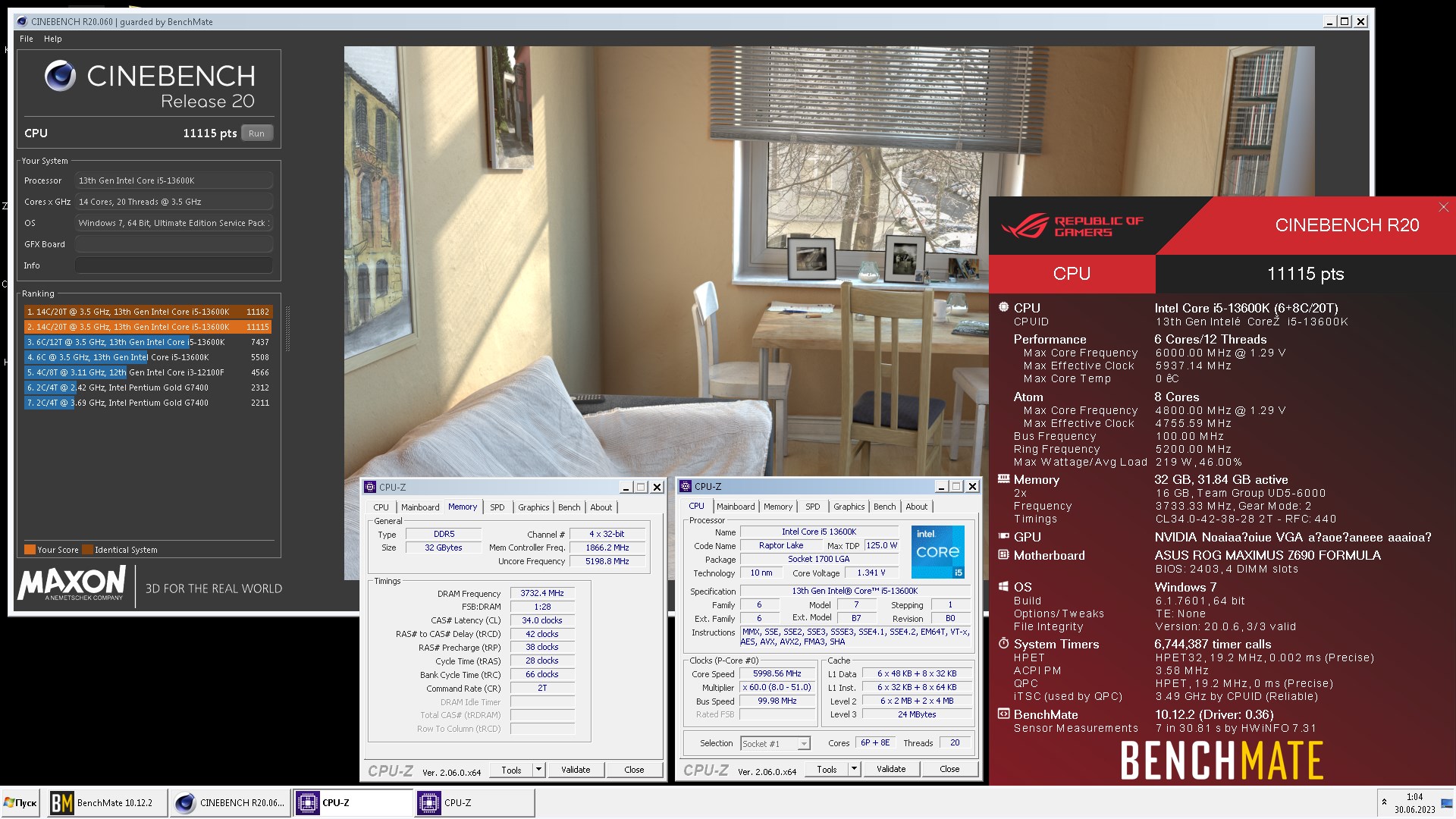Click the GPU icon in the BenchMate panel
Screen dimensions: 1456x819
pos(1003,536)
